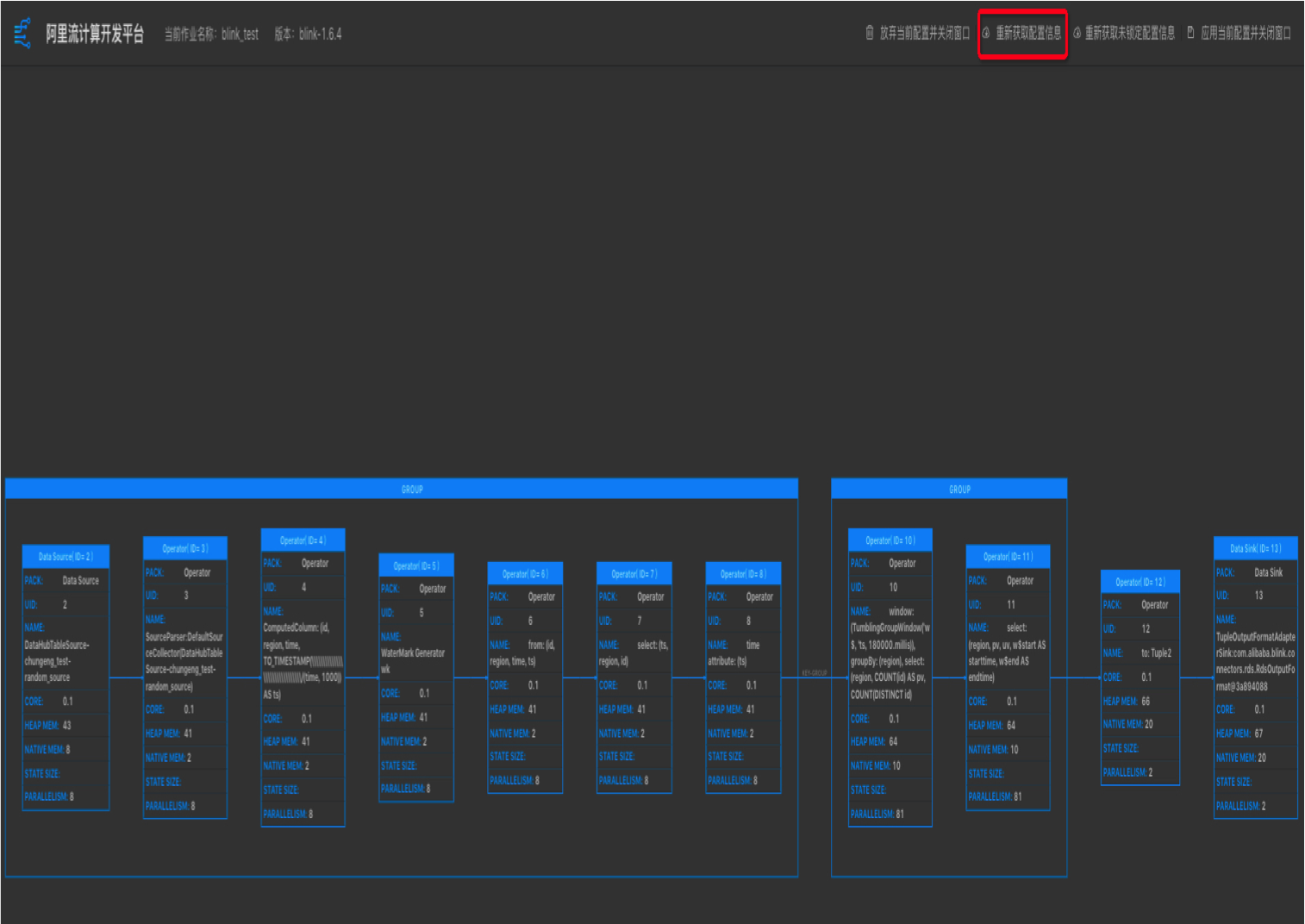Select the GROUP header containing Data Source ID=2
Image resolution: width=1305 pixels, height=924 pixels.
(402, 489)
